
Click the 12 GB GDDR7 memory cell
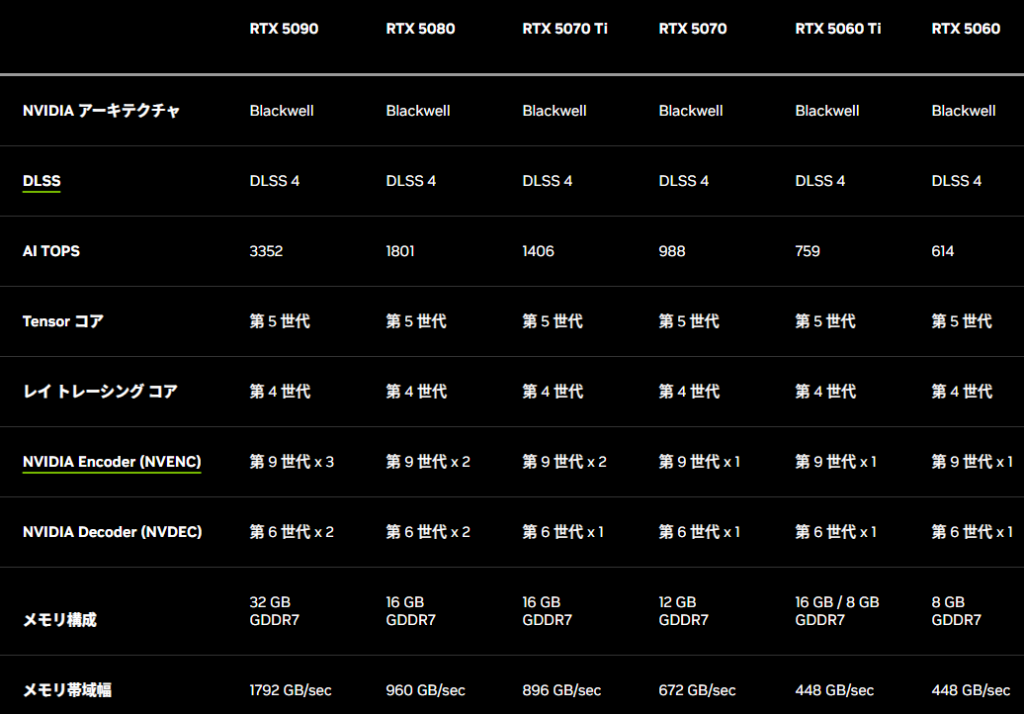[x=684, y=611]
